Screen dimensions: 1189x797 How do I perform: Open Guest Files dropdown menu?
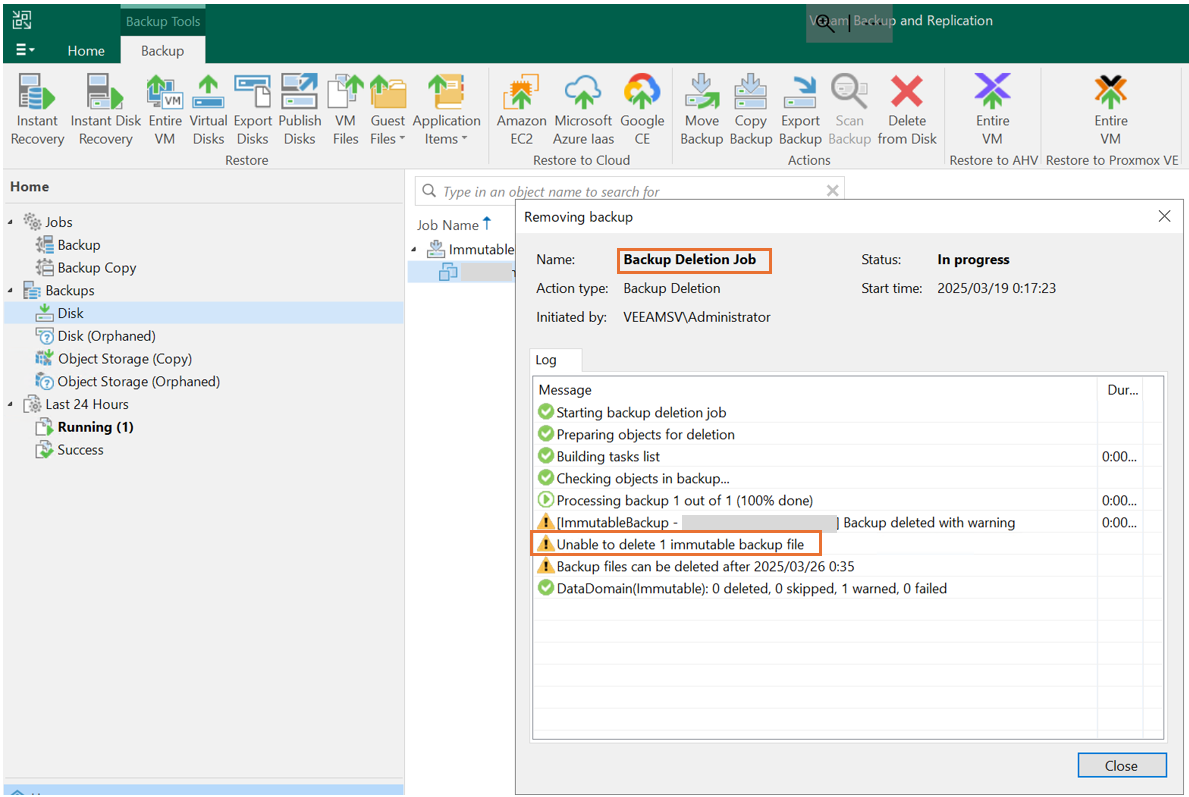pyautogui.click(x=387, y=110)
